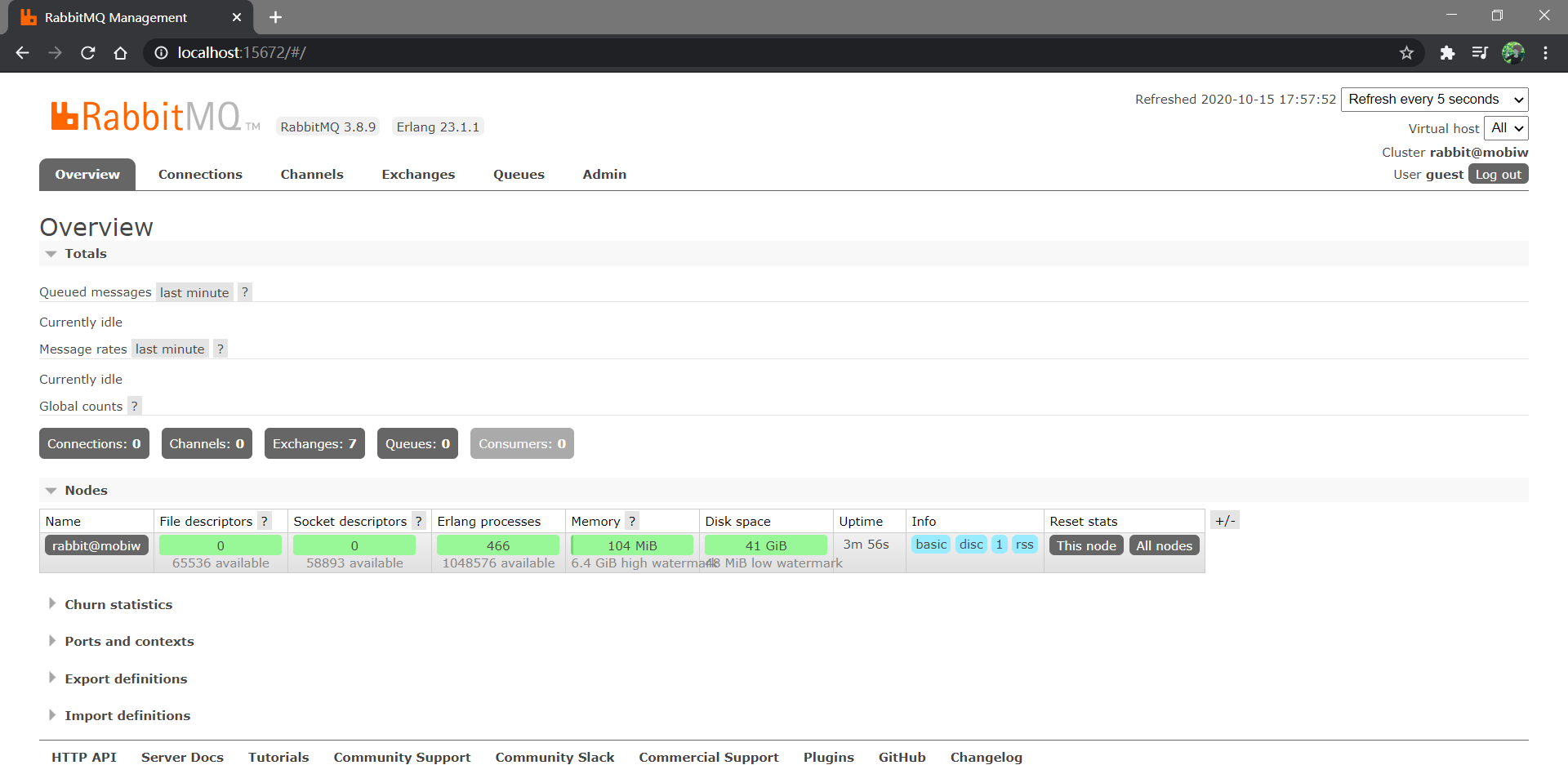Click the rss info tag
This screenshot has width=1568, height=774.
[x=1024, y=545]
